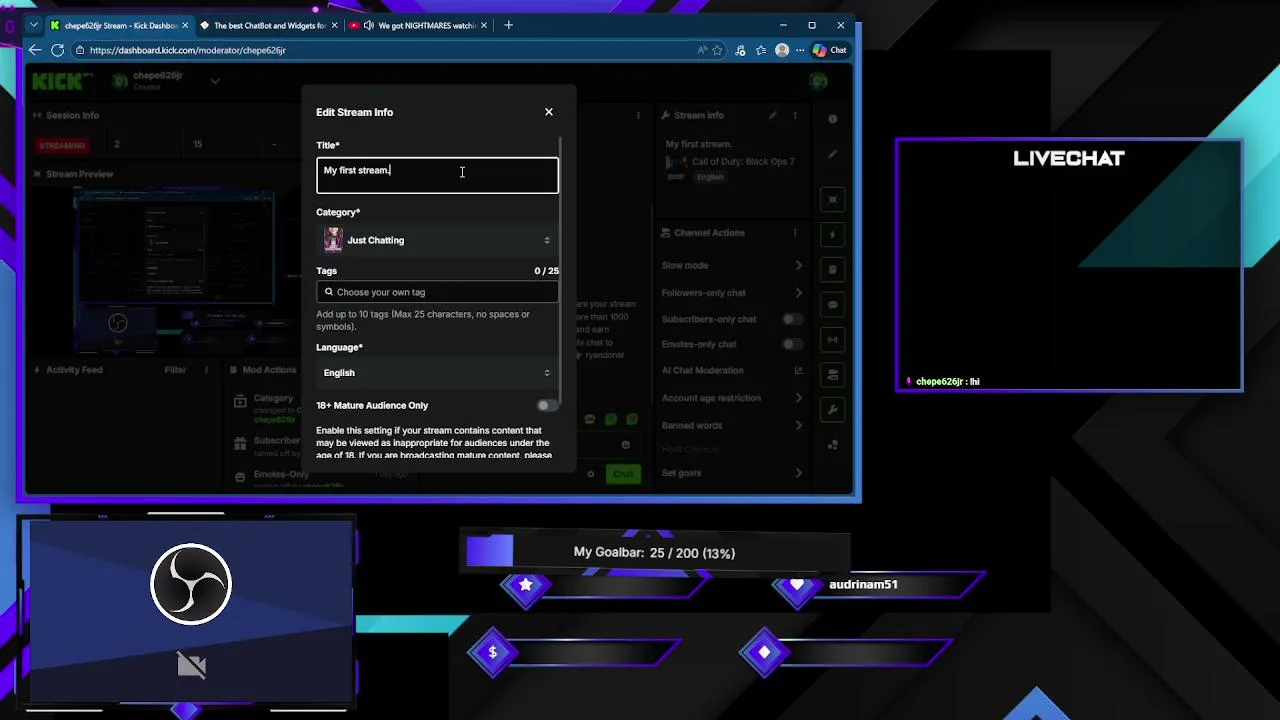Click lightning bolt icon in right sidebar
Viewport: 1280px width, 720px height.
pos(832,234)
